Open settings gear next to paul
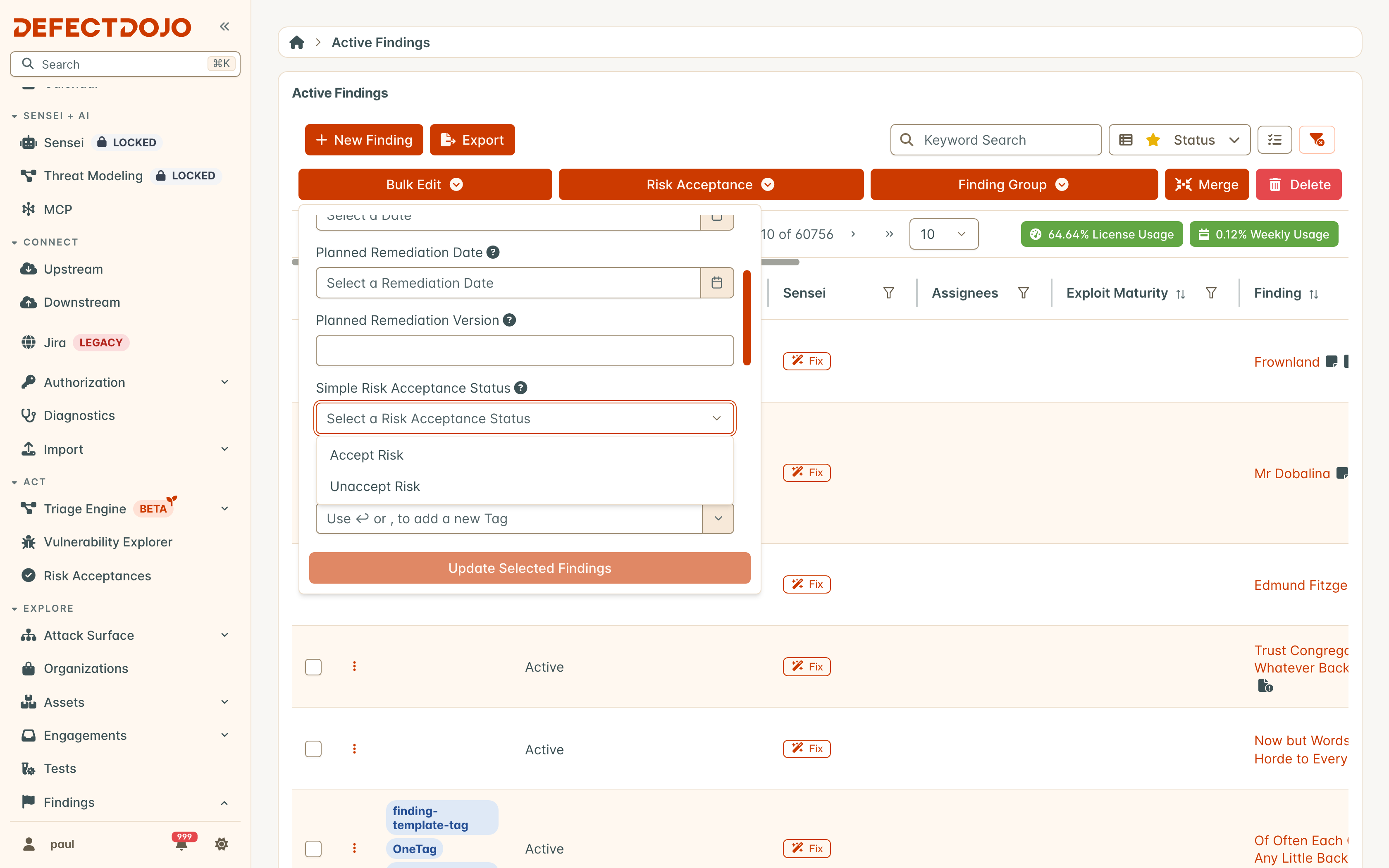This screenshot has width=1389, height=868. (222, 844)
